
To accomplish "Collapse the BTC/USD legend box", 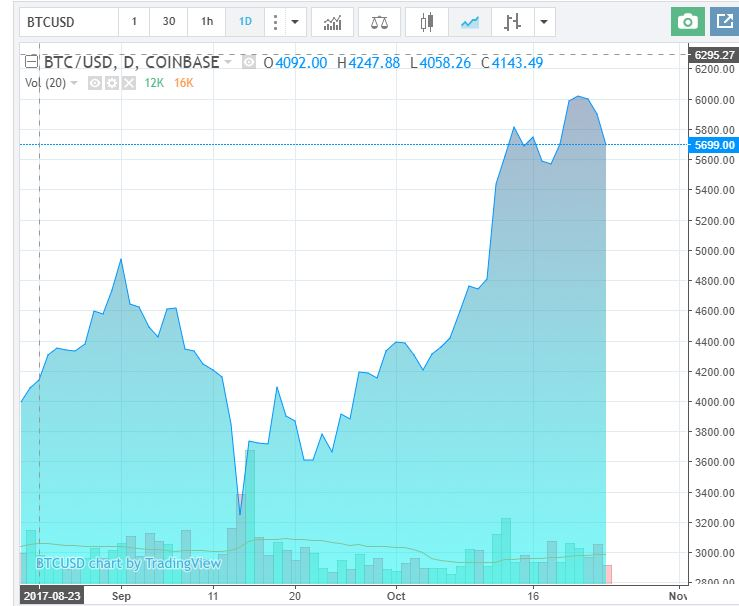I will pyautogui.click(x=31, y=62).
